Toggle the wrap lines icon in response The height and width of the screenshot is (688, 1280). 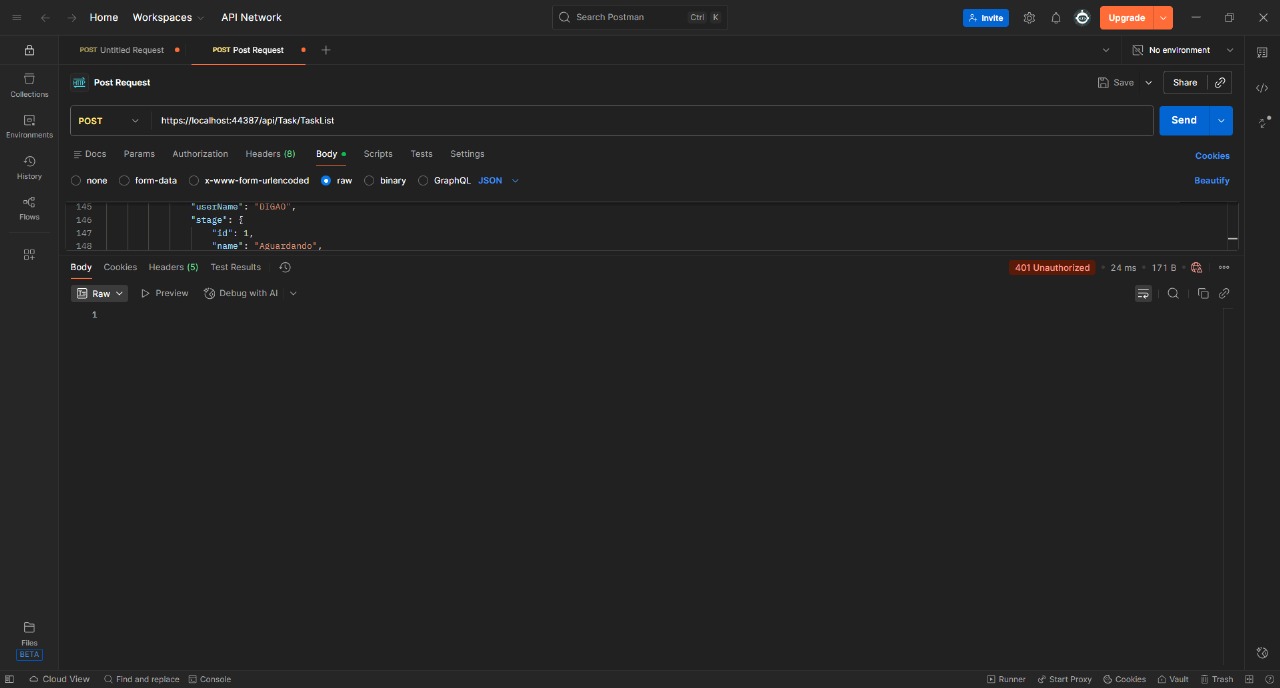tap(1143, 293)
